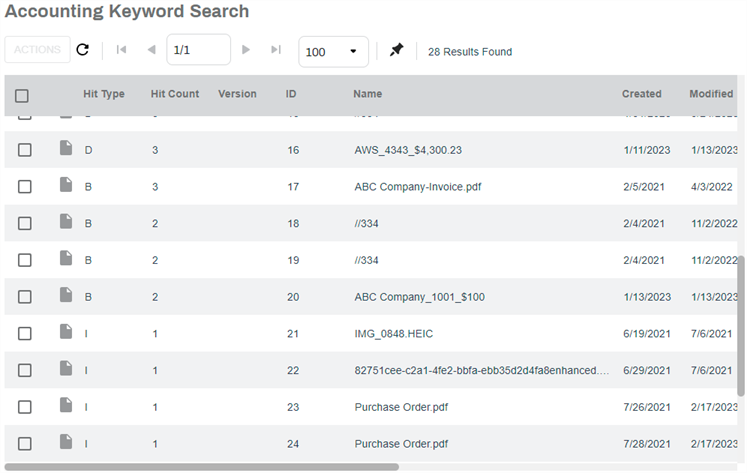Open Purchase Order.pdf with ID 23

click(401, 407)
